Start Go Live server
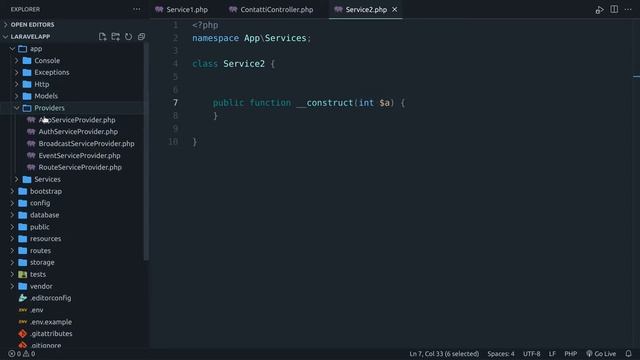Viewport: 640px width, 360px height. pyautogui.click(x=601, y=354)
